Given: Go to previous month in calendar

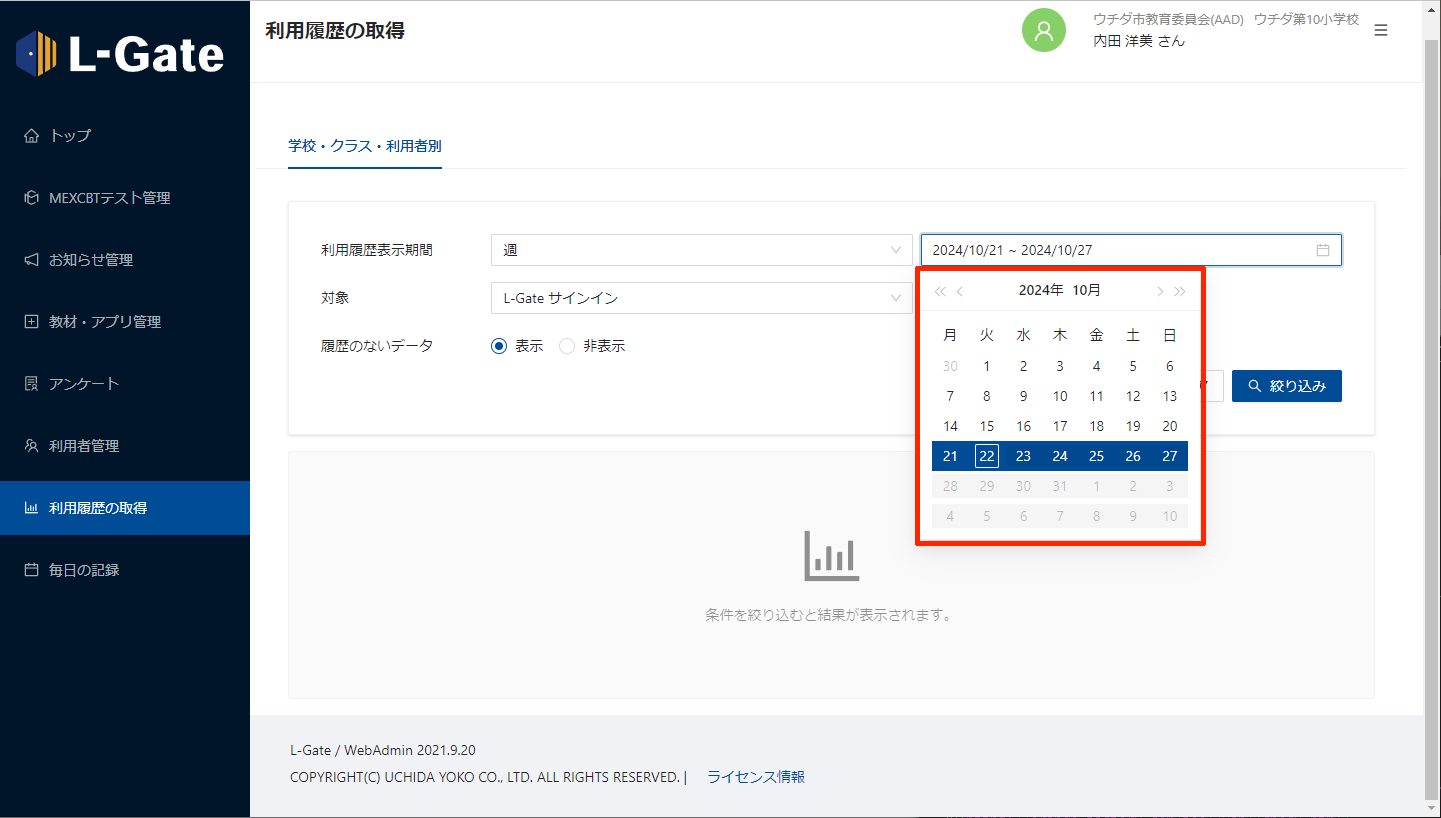Looking at the screenshot, I should click(x=960, y=291).
